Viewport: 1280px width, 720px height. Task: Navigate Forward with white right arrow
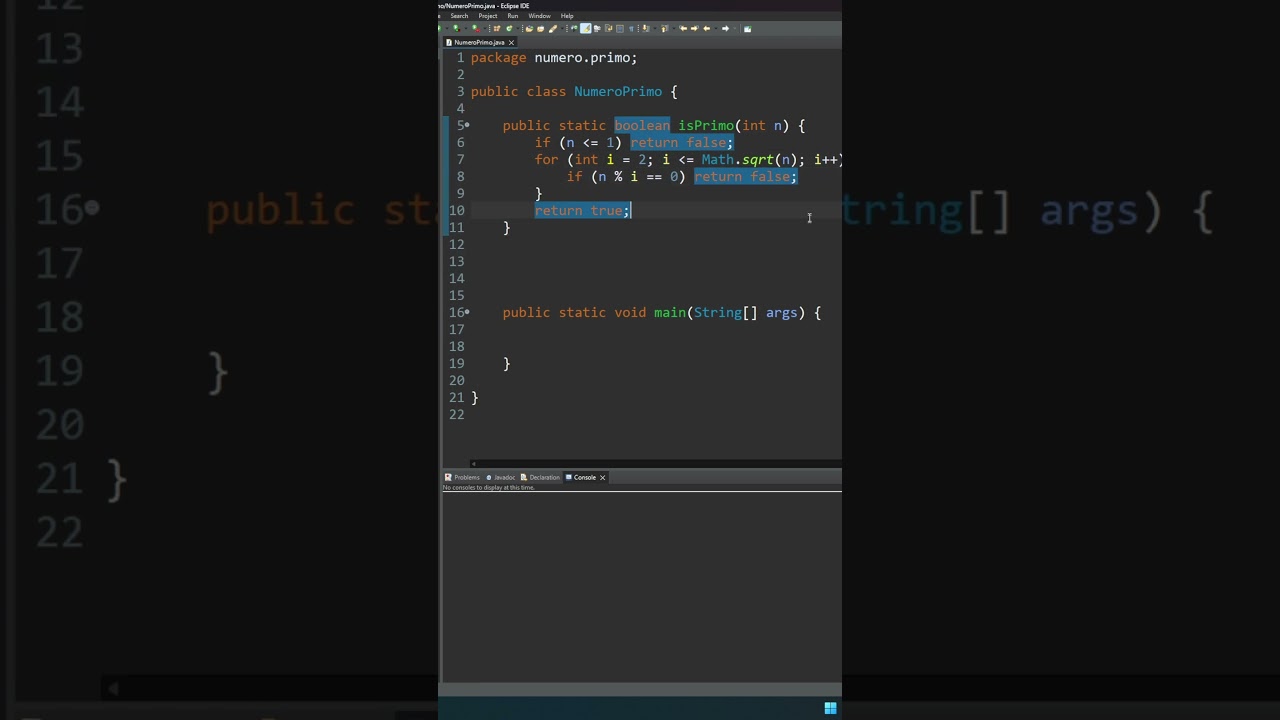[x=726, y=29]
